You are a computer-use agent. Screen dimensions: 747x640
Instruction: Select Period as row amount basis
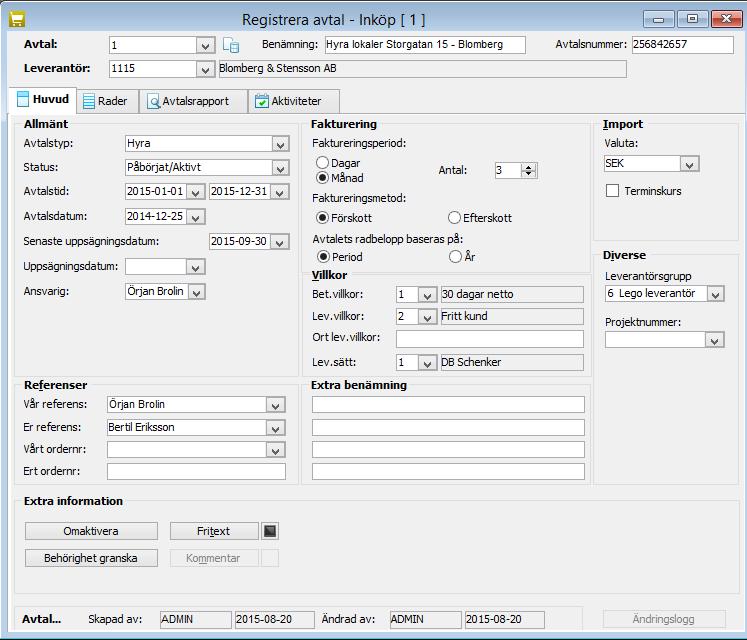point(323,257)
